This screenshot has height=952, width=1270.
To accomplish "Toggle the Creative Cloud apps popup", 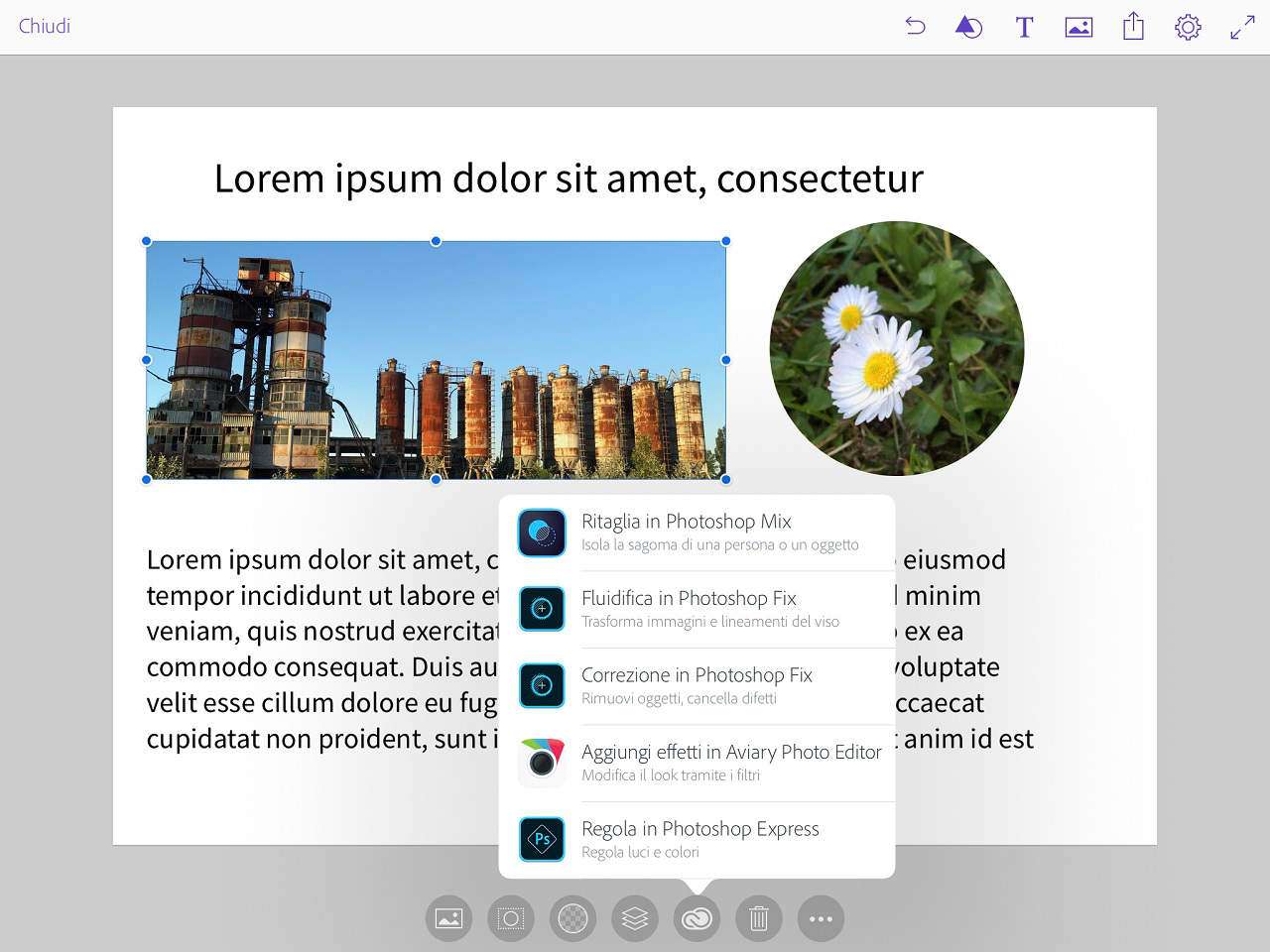I will coord(697,918).
